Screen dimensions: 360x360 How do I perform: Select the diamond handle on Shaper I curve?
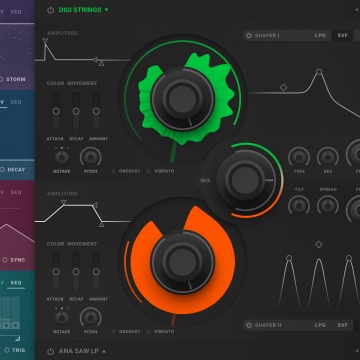click(x=283, y=87)
